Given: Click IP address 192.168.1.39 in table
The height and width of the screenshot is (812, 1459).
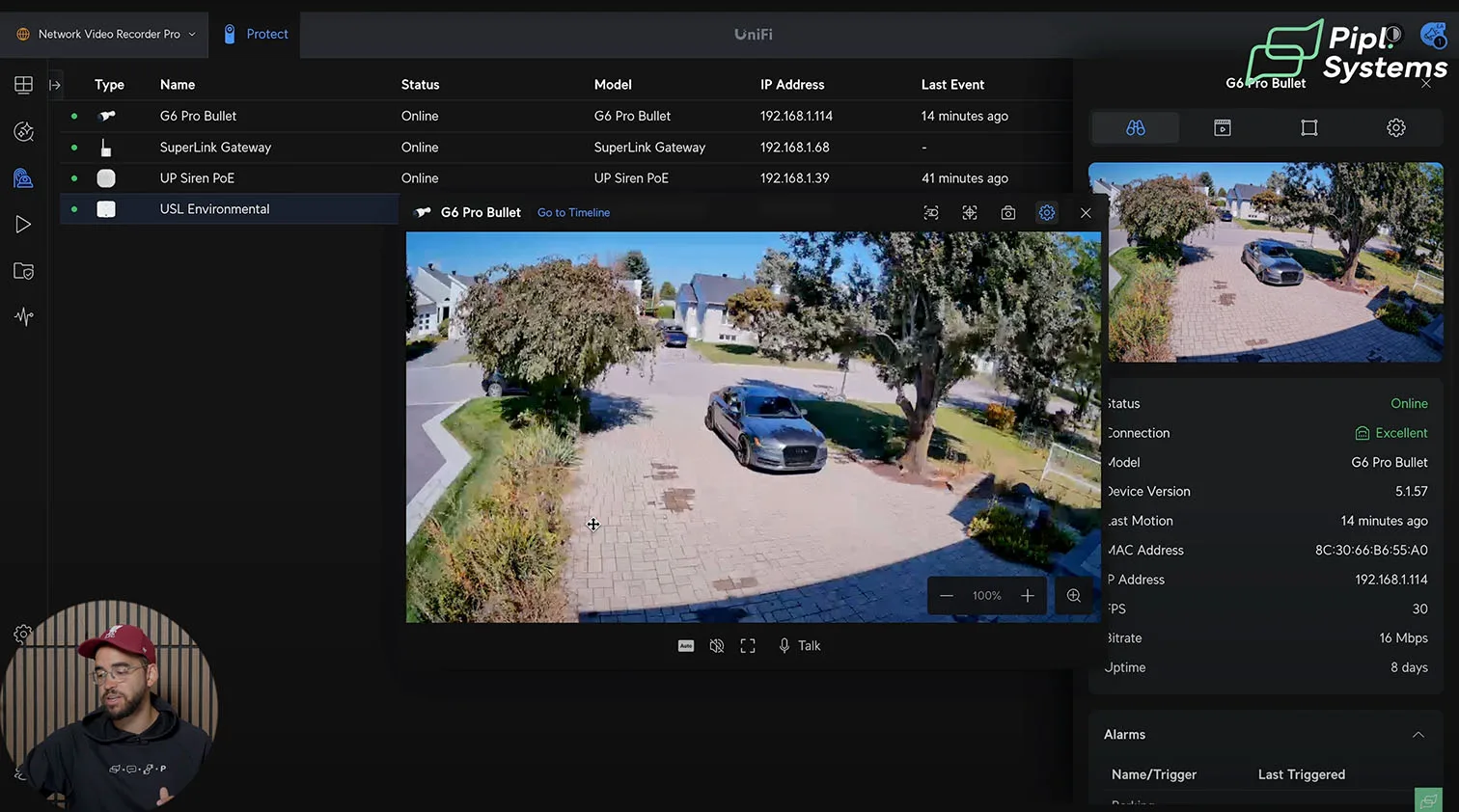Looking at the screenshot, I should pyautogui.click(x=794, y=178).
